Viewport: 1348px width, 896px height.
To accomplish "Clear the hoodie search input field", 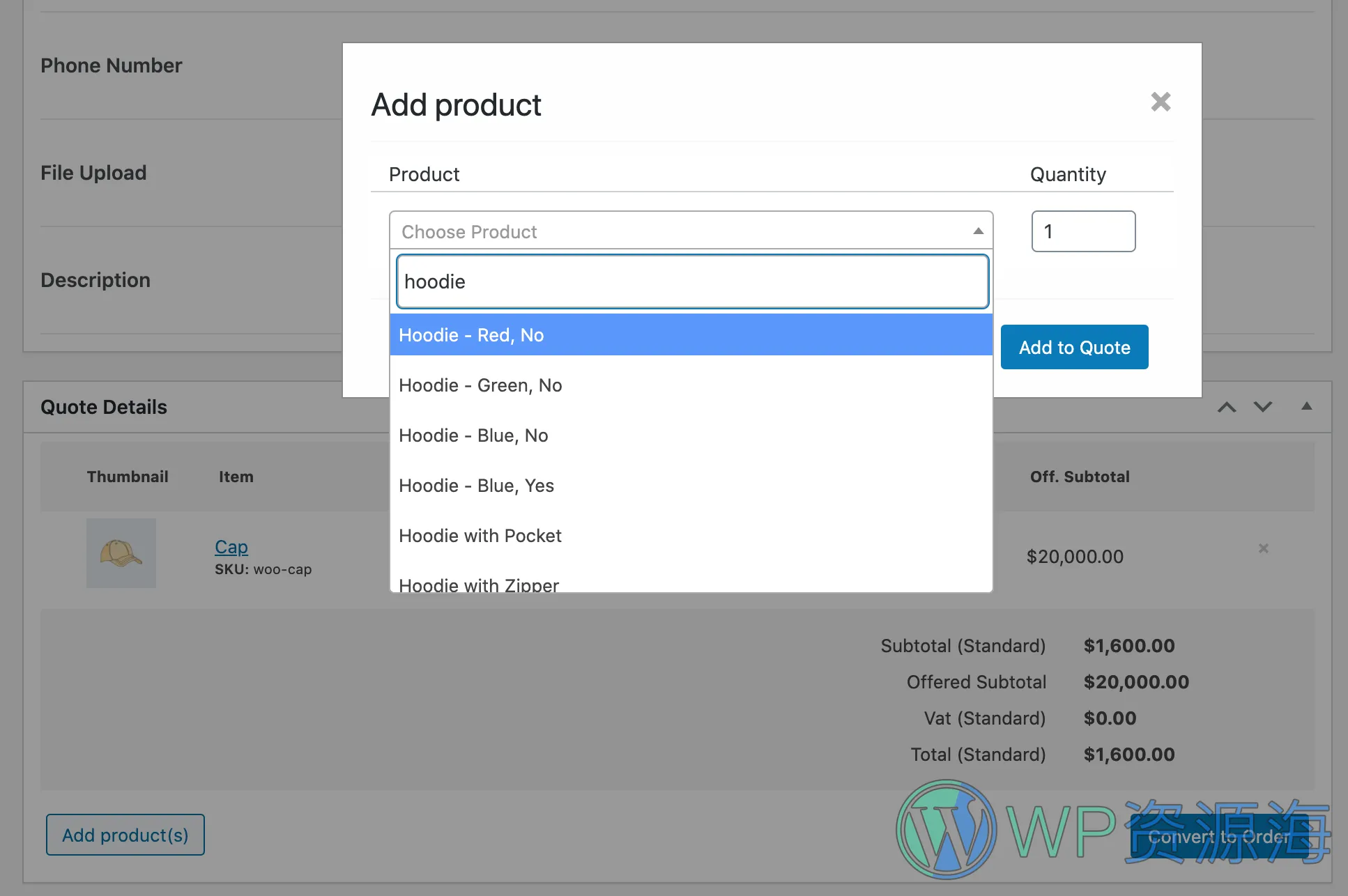I will point(689,281).
